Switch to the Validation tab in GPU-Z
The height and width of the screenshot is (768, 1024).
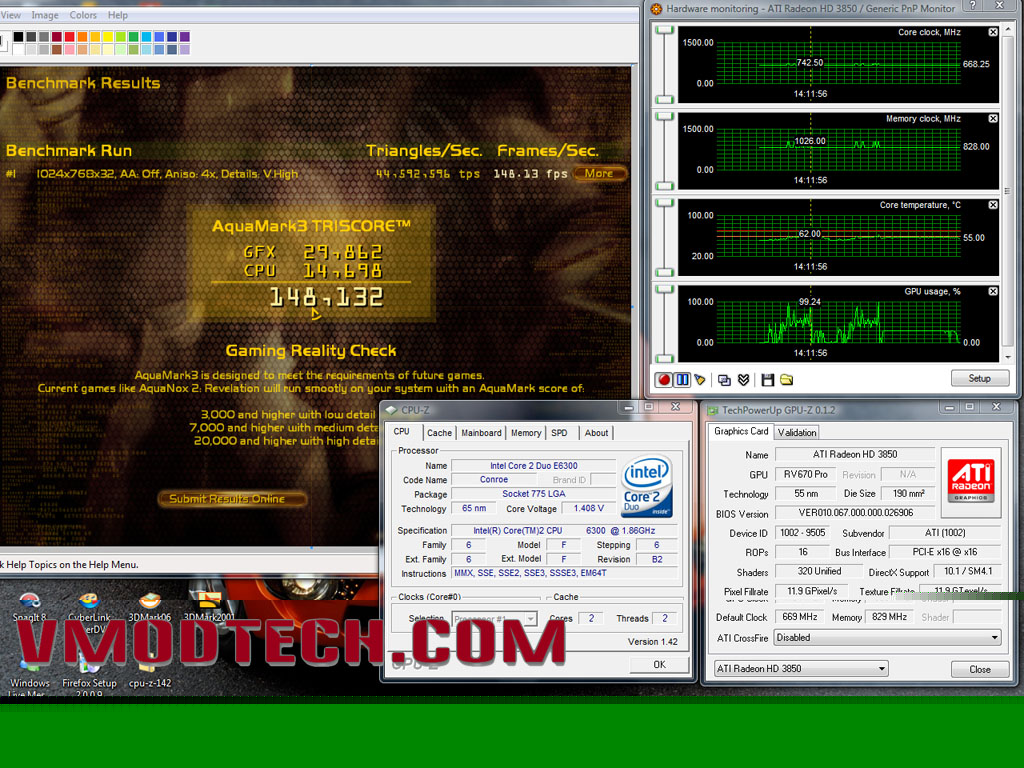[797, 433]
